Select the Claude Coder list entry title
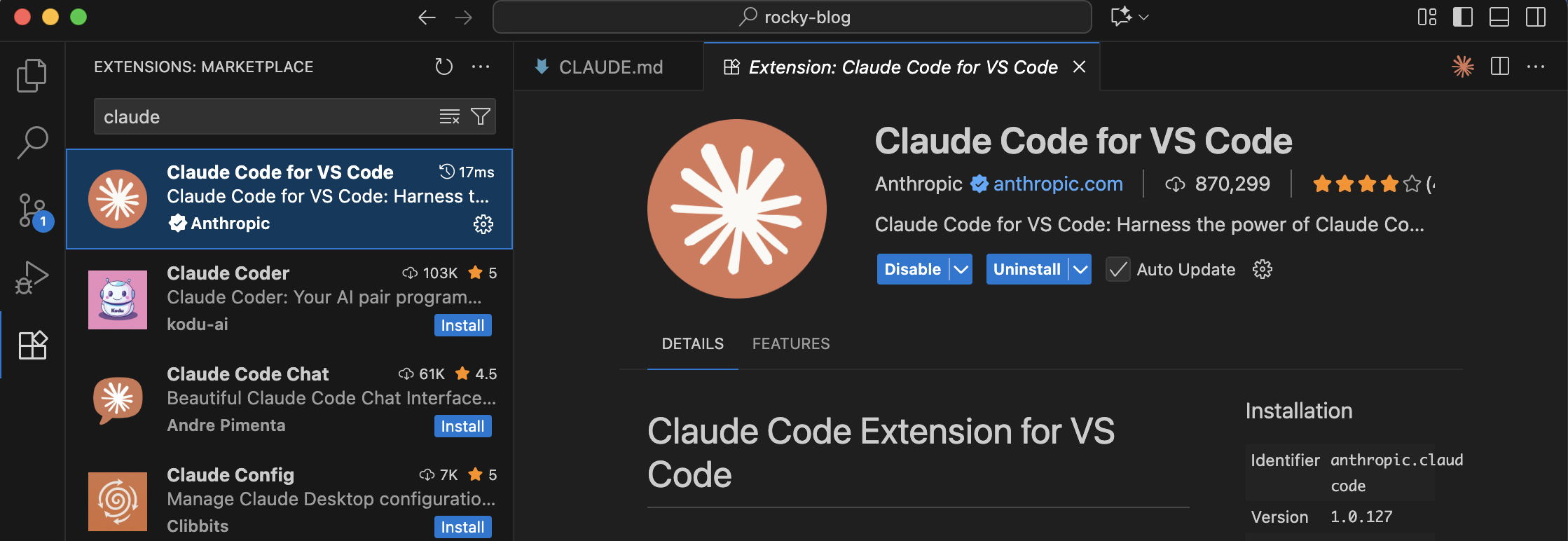Screen dimensions: 1568x541 point(228,273)
